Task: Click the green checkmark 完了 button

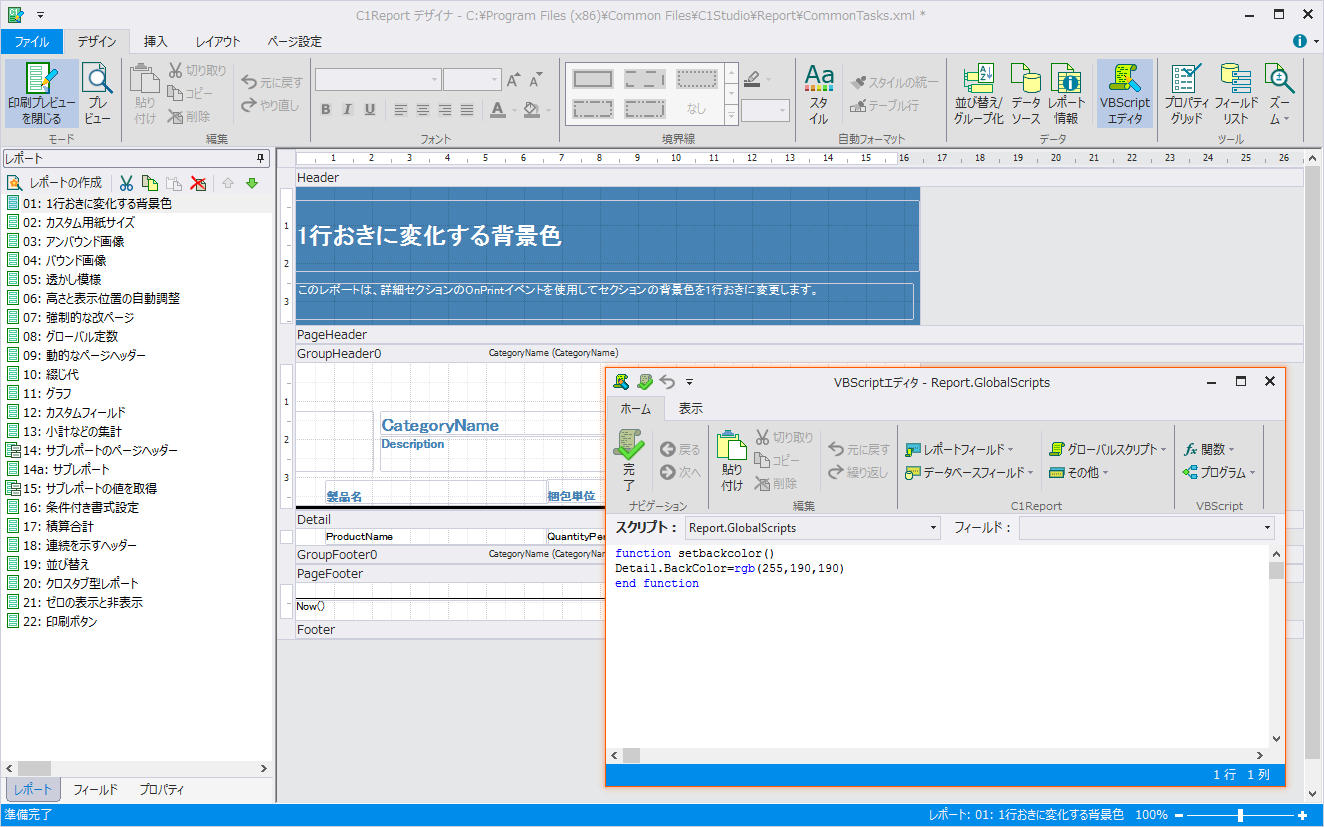Action: [x=629, y=460]
